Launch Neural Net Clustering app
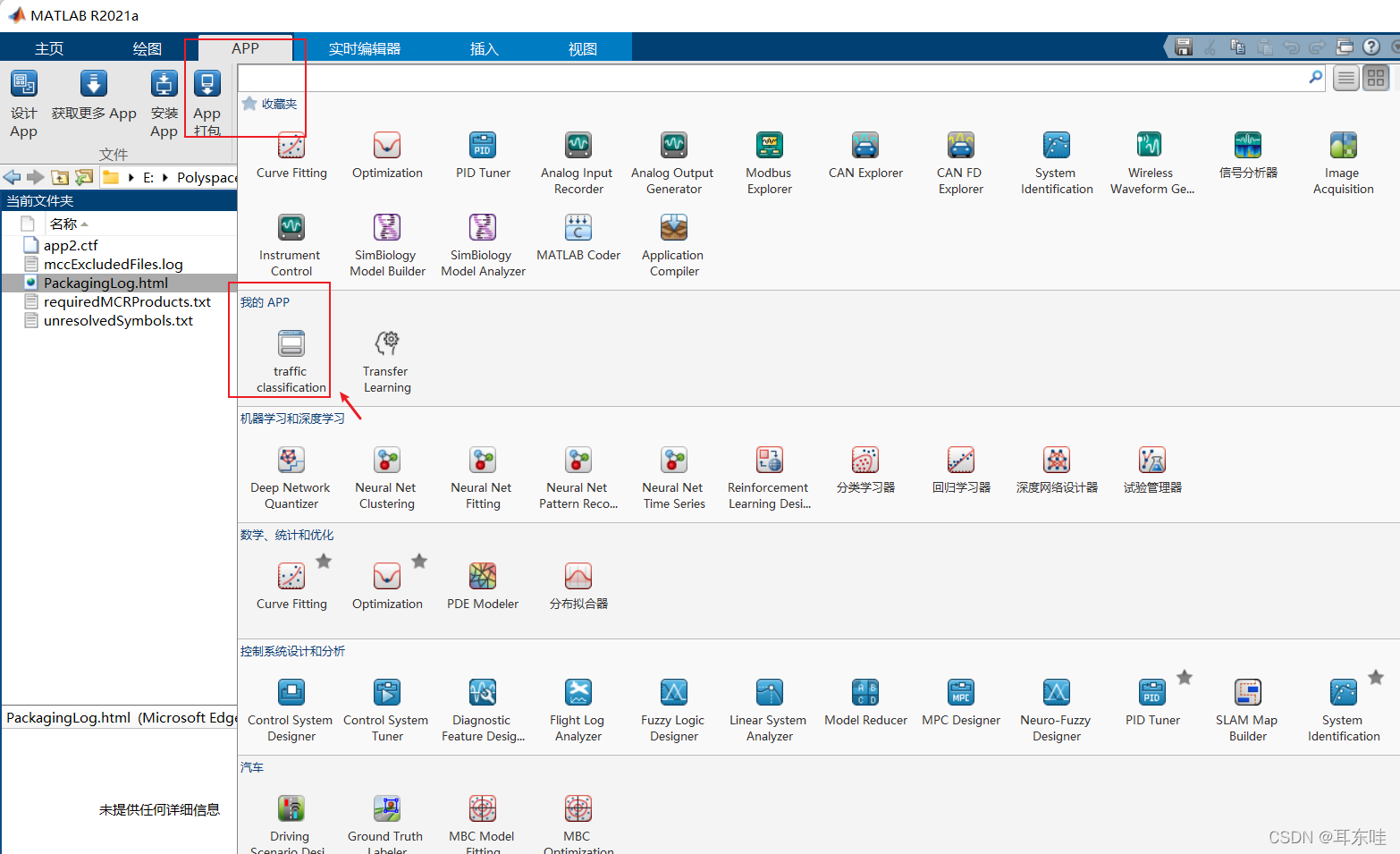This screenshot has height=854, width=1400. pos(387,478)
